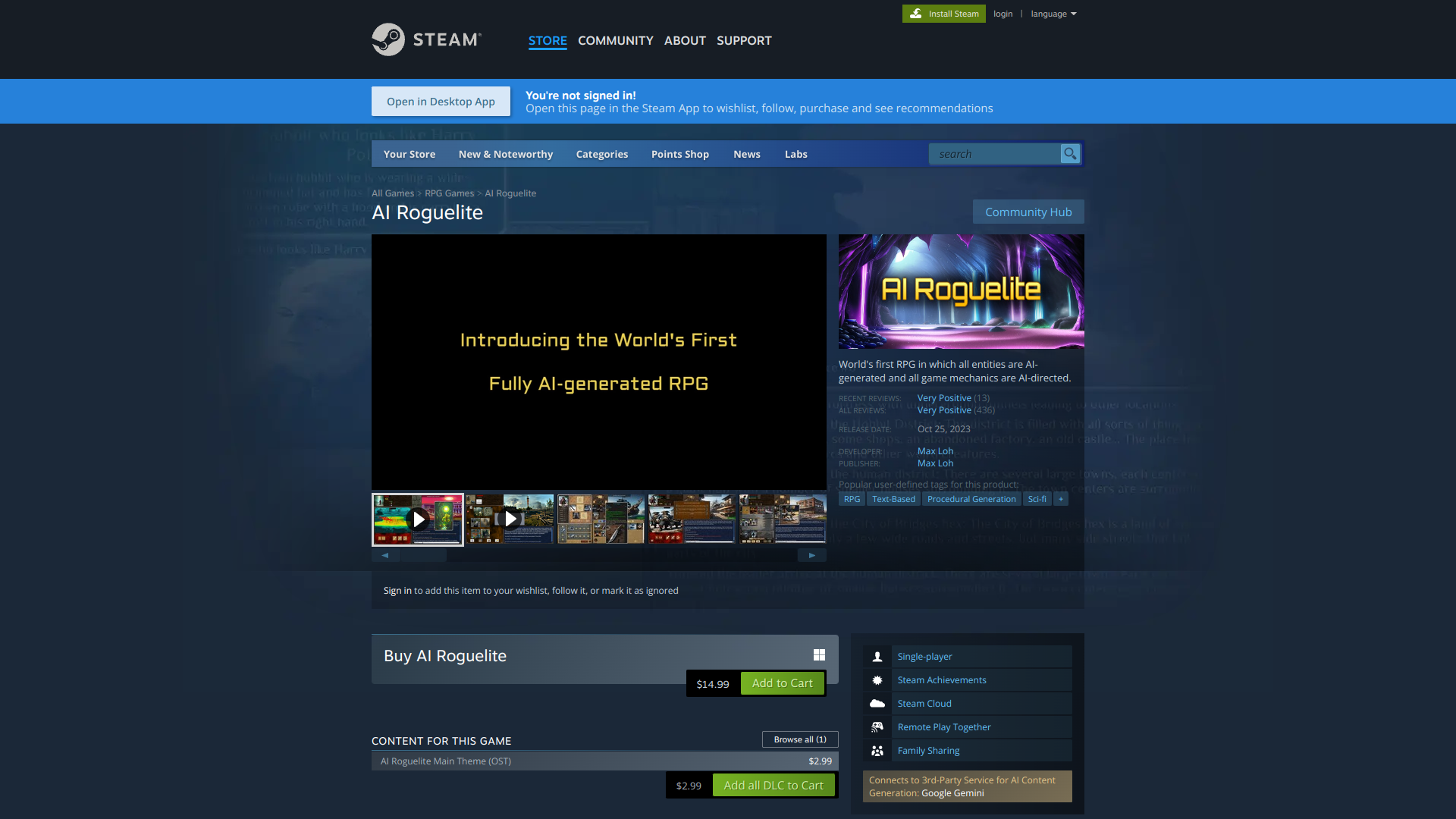Click the Single-player person icon
The image size is (1456, 819).
click(877, 657)
